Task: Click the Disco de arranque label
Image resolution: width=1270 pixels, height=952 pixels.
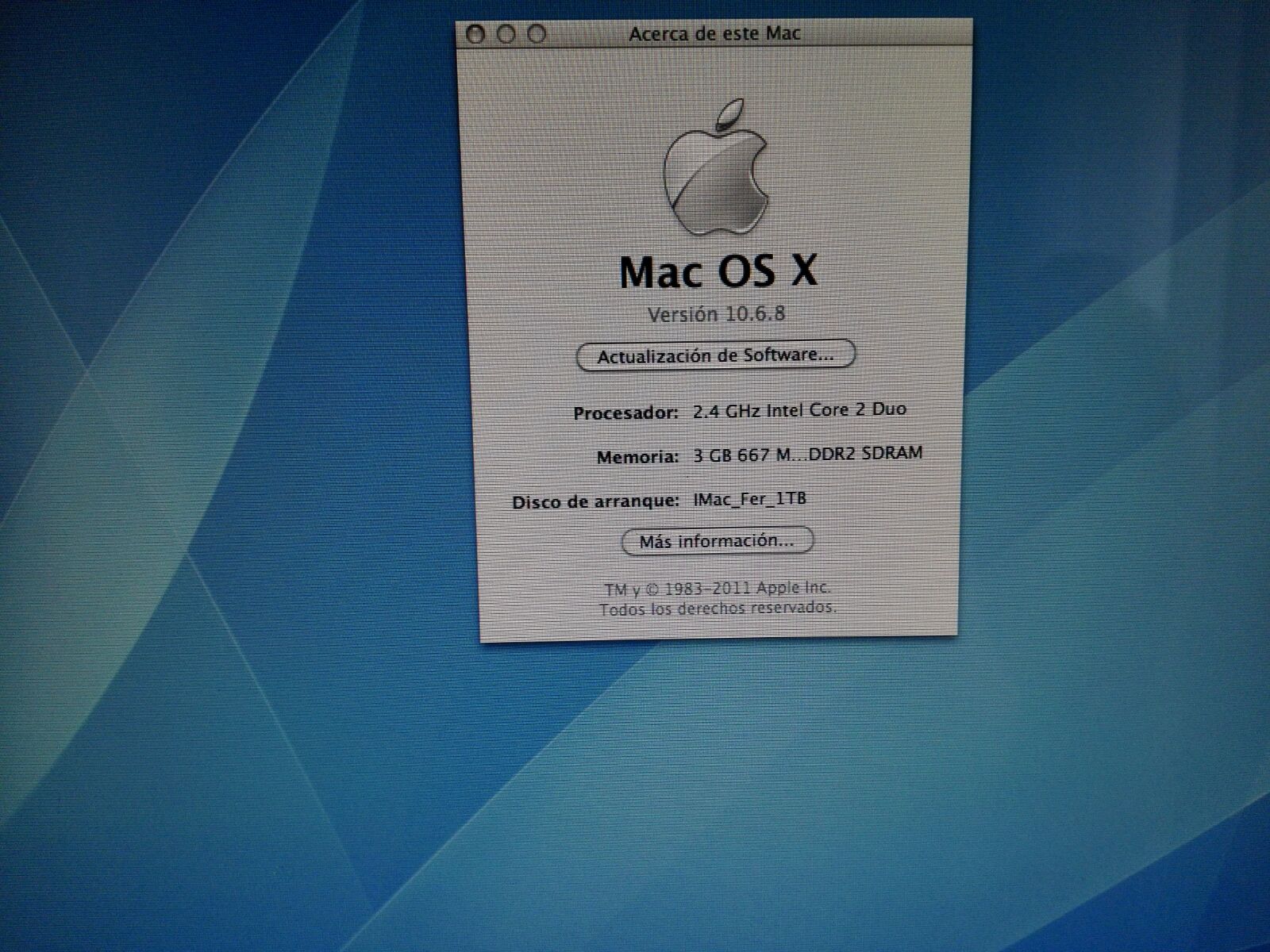Action: tap(595, 502)
